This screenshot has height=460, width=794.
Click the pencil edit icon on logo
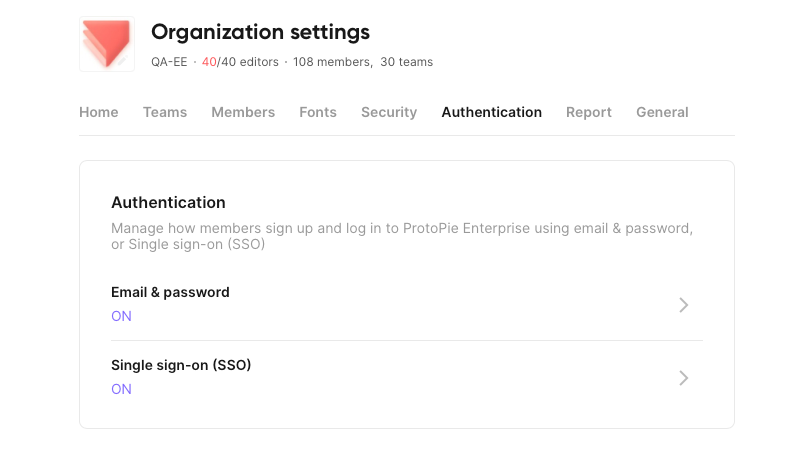click(x=122, y=61)
